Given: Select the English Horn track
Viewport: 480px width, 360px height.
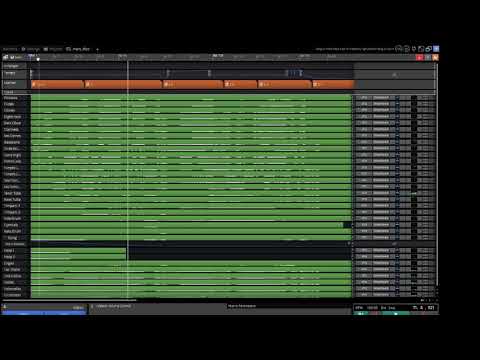Looking at the screenshot, I should coord(16,117).
